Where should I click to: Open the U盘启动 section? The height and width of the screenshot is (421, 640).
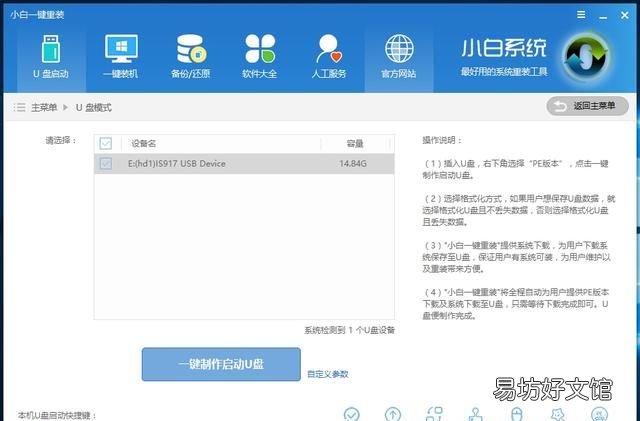pyautogui.click(x=51, y=57)
